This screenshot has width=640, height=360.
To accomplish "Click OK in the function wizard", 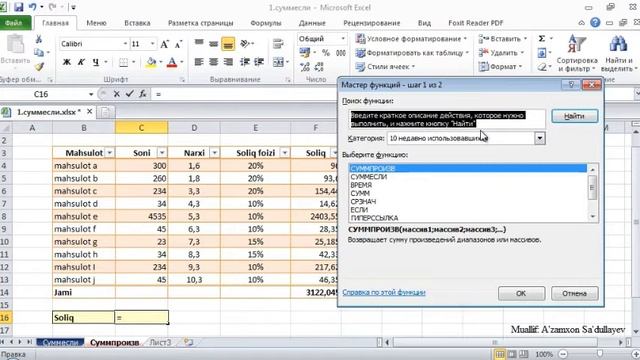I will [x=521, y=293].
